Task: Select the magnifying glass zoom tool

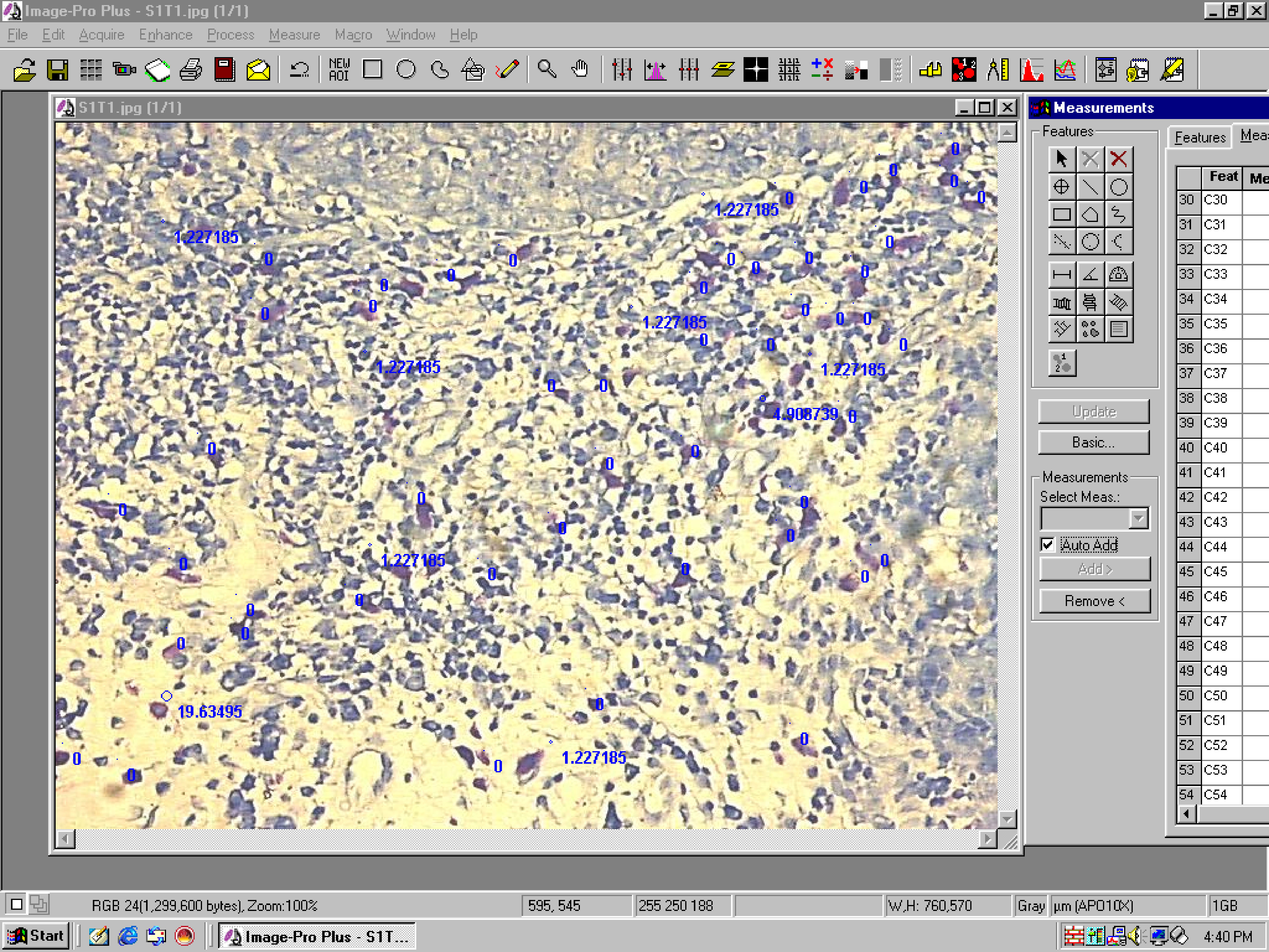Action: [547, 69]
